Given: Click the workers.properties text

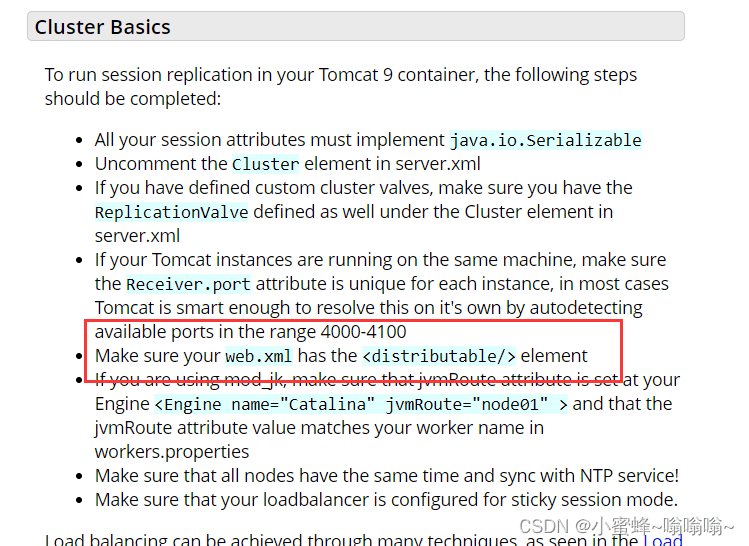Looking at the screenshot, I should (172, 452).
